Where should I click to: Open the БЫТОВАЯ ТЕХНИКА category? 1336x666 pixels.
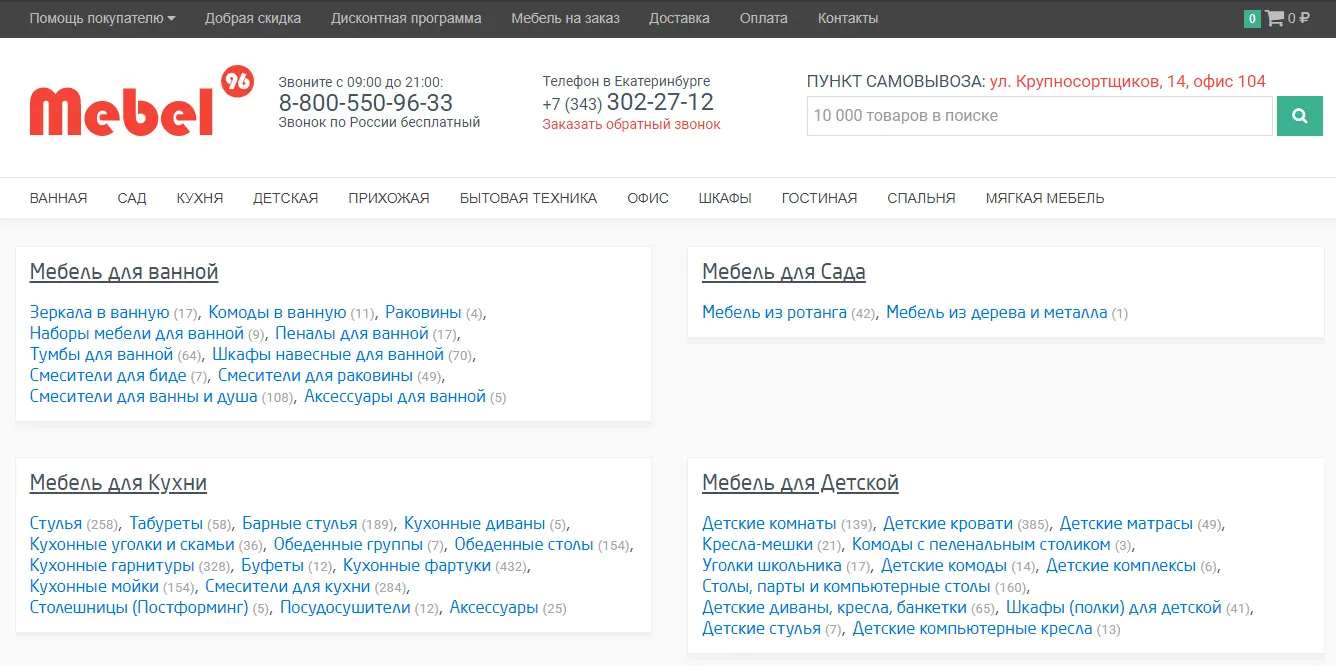click(x=528, y=198)
